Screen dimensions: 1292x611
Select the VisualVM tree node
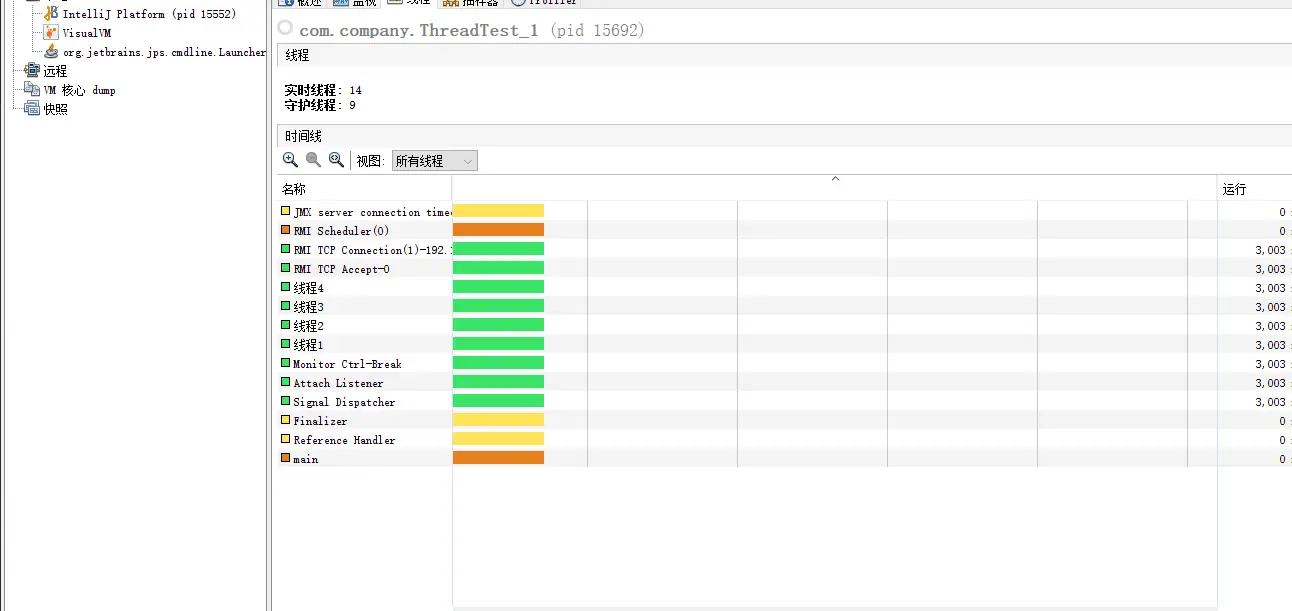[87, 33]
